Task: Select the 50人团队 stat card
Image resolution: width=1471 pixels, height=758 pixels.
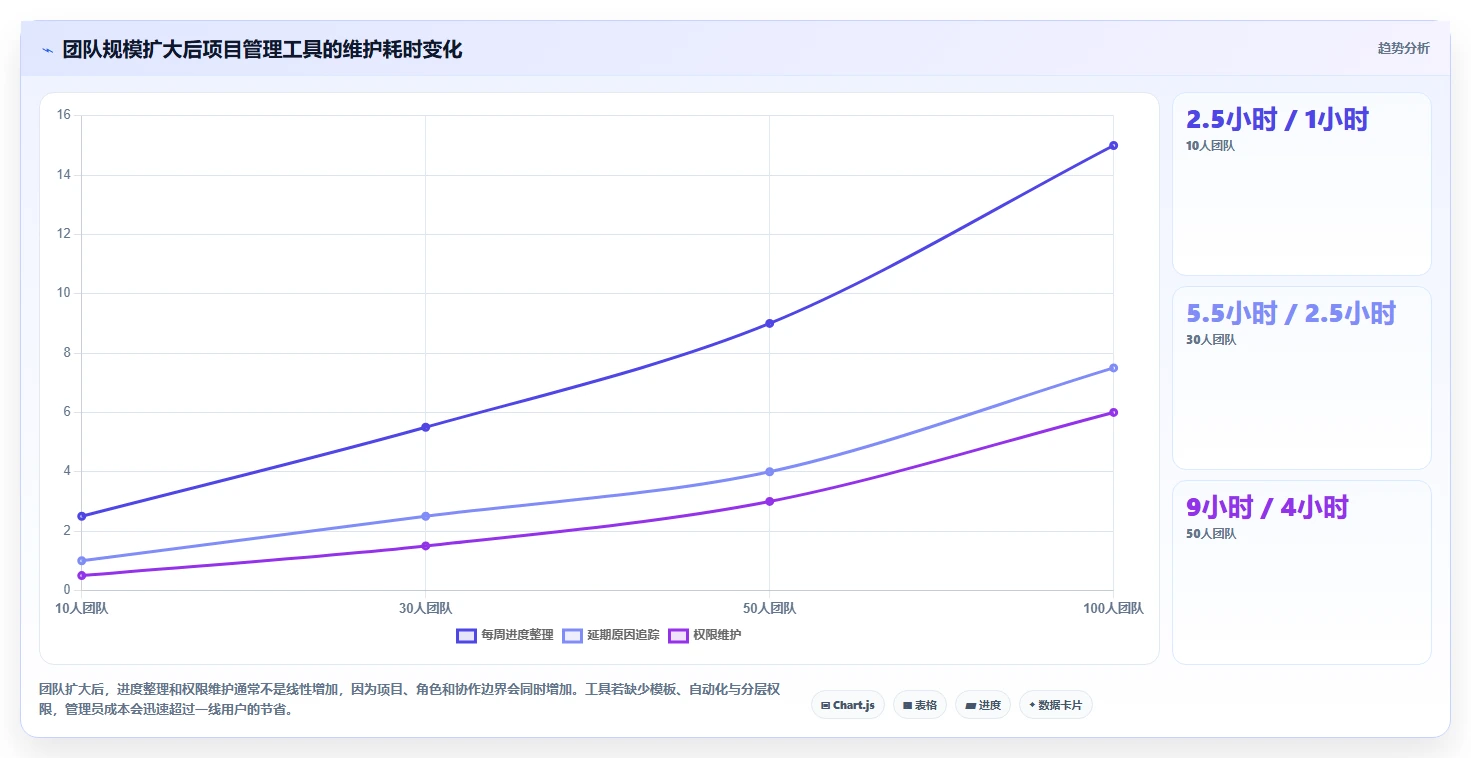Action: pyautogui.click(x=1301, y=572)
